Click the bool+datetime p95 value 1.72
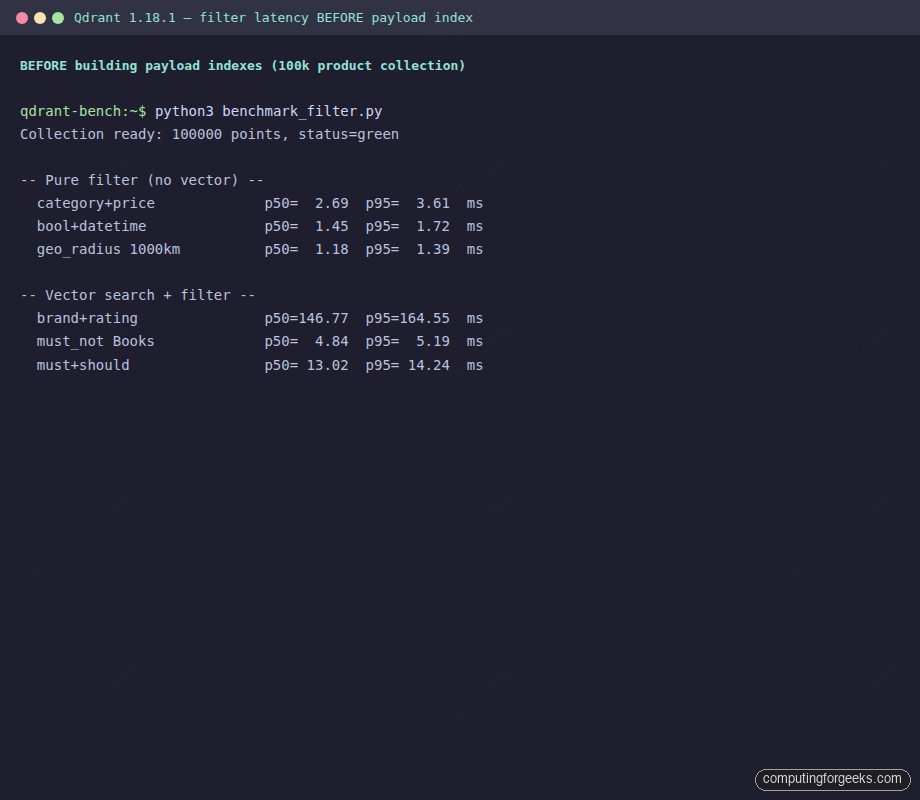The height and width of the screenshot is (800, 920). (433, 226)
